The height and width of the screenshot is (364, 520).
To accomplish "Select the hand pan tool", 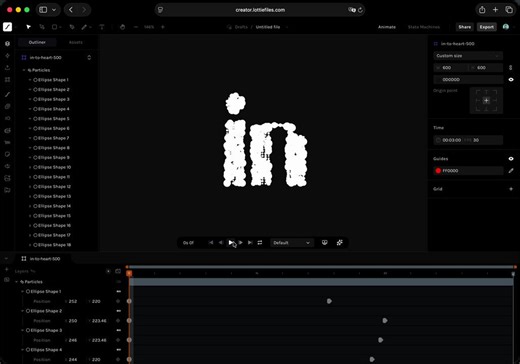I will [x=122, y=27].
